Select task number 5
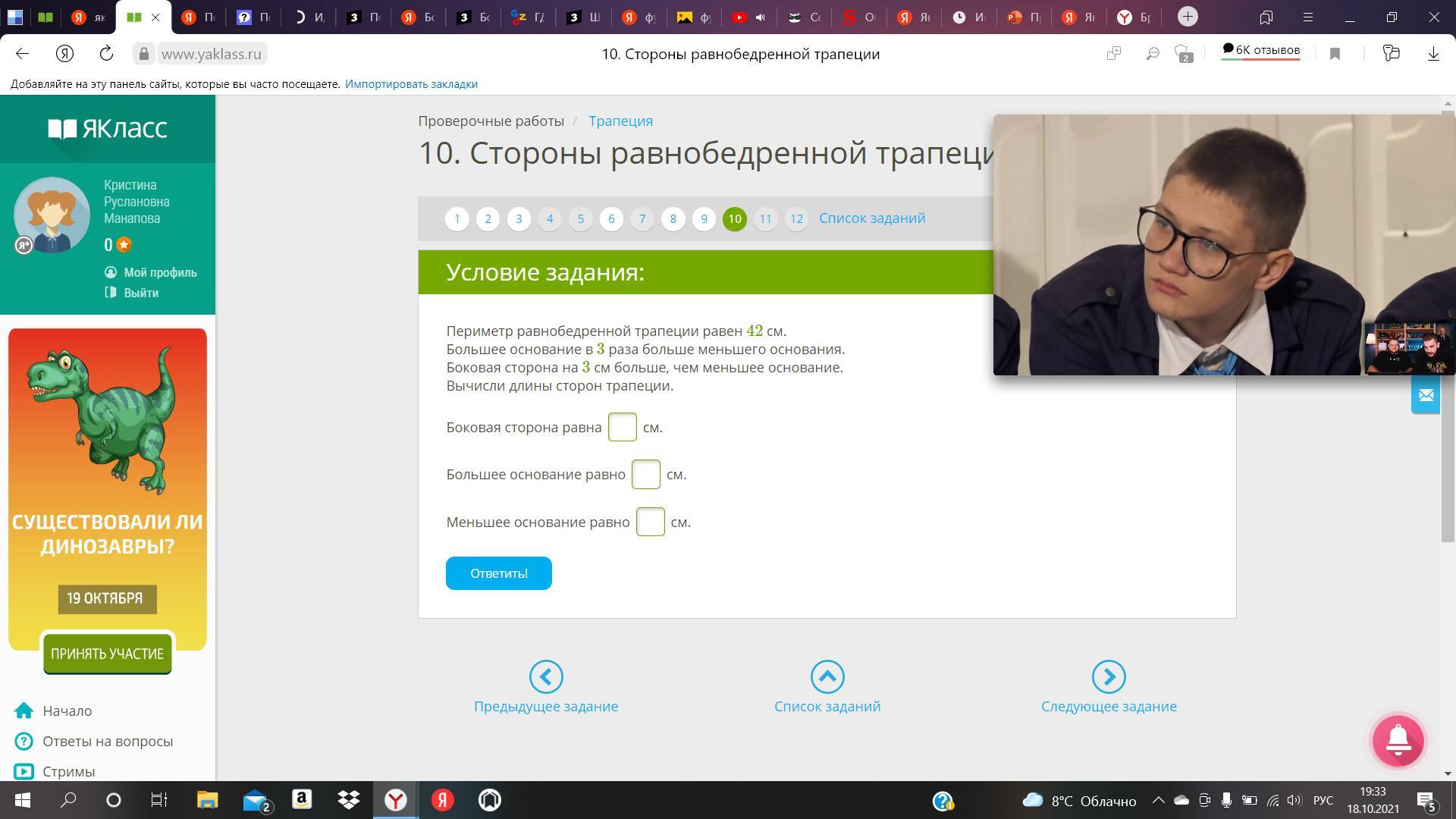This screenshot has width=1456, height=819. 580,218
